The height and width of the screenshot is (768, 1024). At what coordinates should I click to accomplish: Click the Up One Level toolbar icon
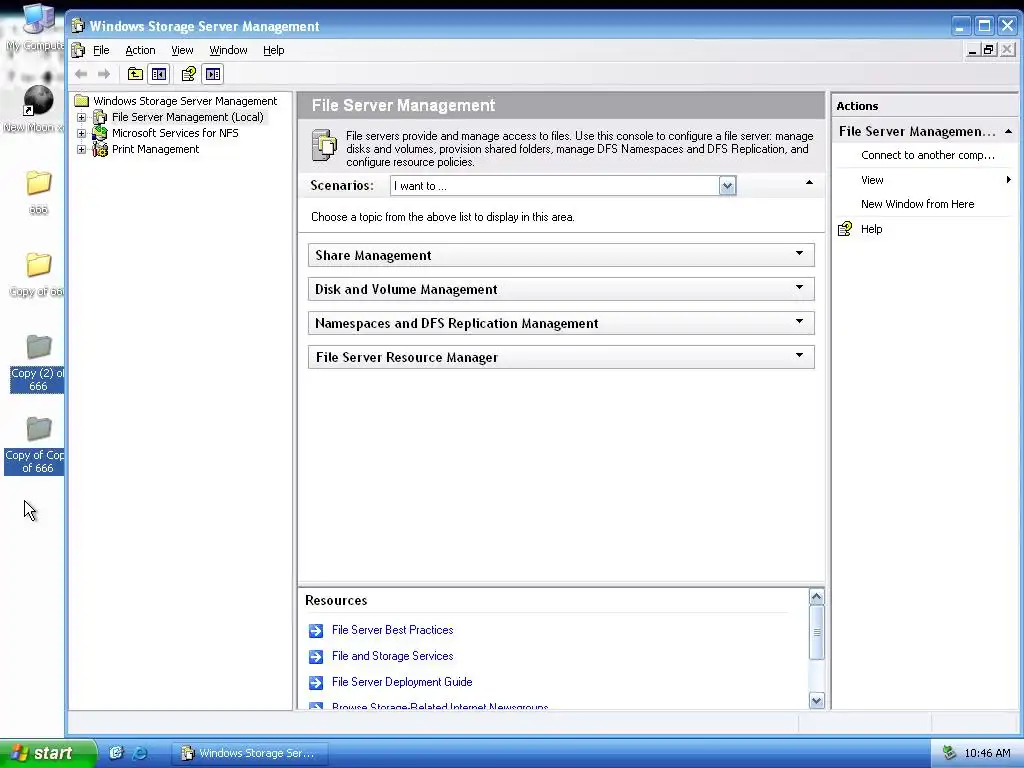(135, 74)
